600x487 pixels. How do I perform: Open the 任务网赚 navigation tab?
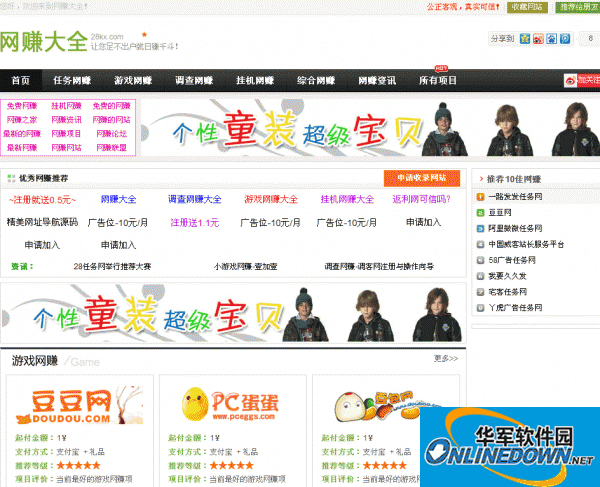coord(72,80)
